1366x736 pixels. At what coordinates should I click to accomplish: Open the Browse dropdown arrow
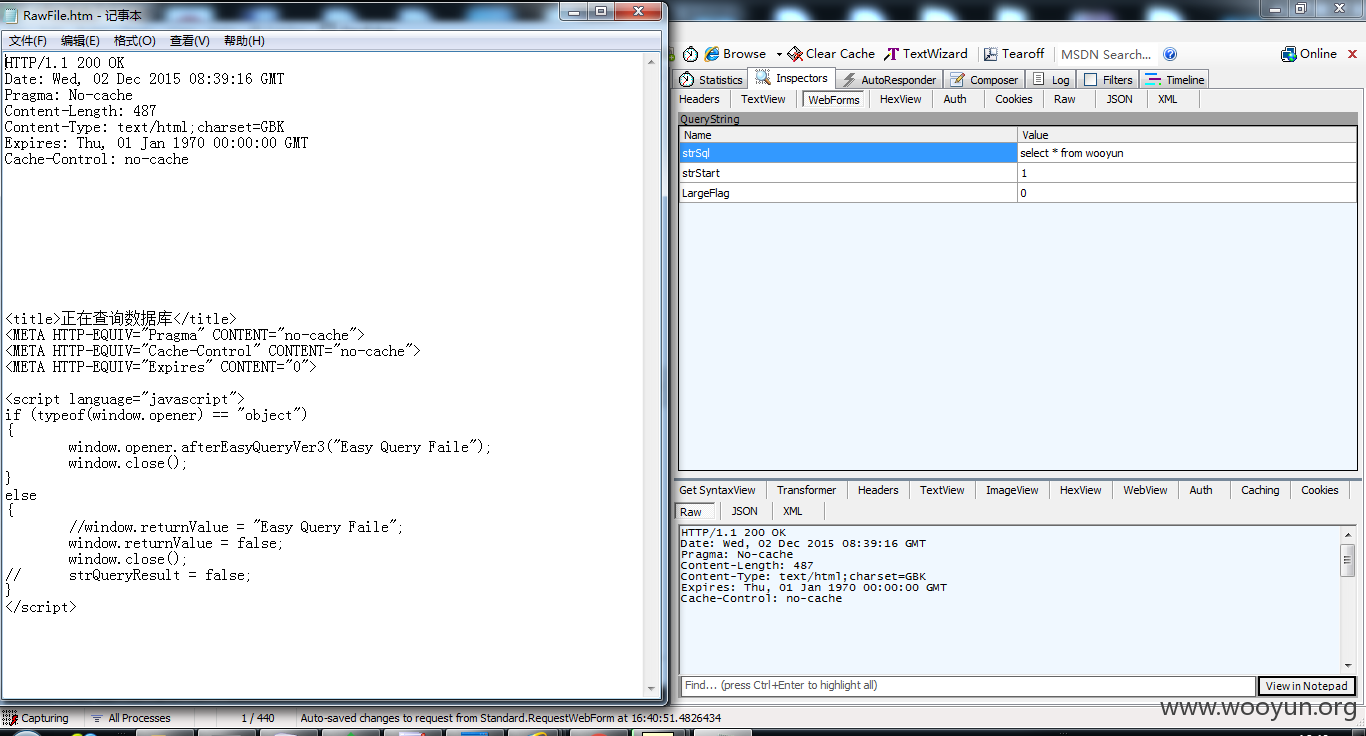point(779,54)
